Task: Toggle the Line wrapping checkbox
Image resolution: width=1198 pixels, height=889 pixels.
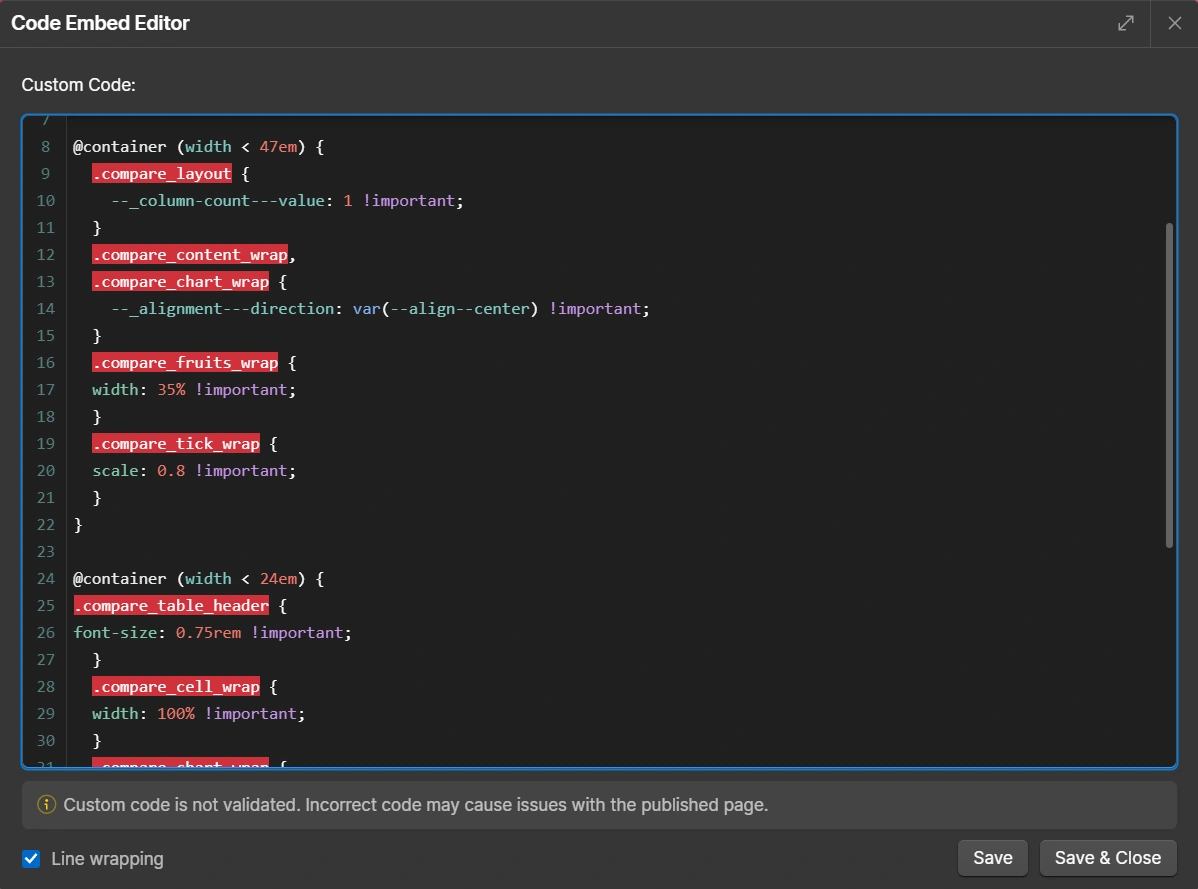Action: pyautogui.click(x=31, y=858)
